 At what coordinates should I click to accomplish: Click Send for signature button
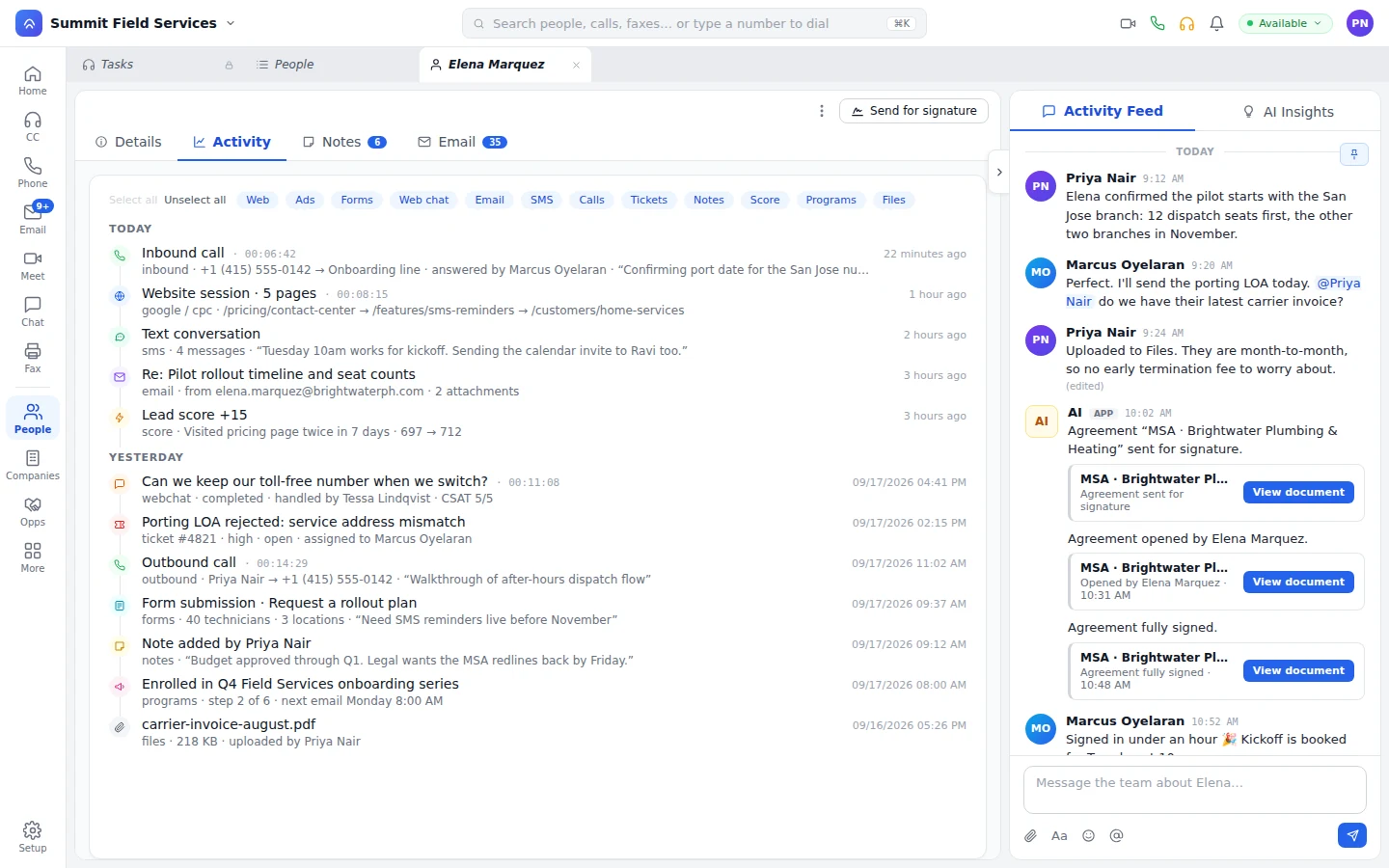pyautogui.click(x=913, y=111)
